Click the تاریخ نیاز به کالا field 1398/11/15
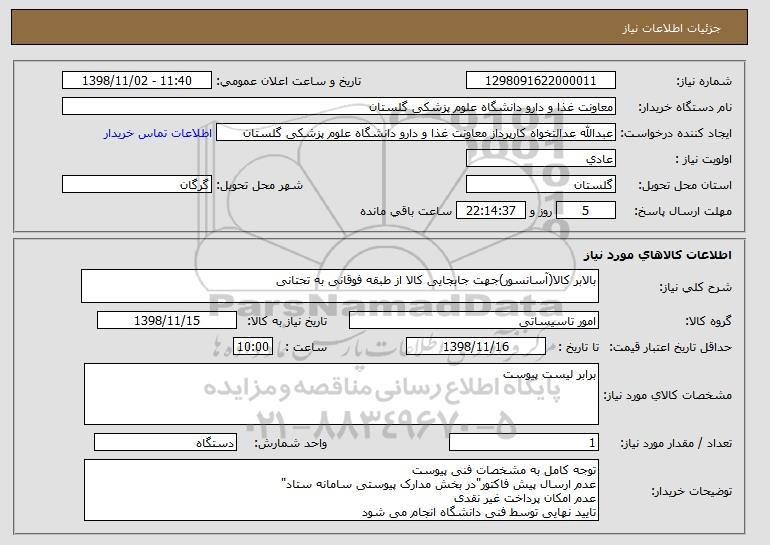 click(167, 321)
